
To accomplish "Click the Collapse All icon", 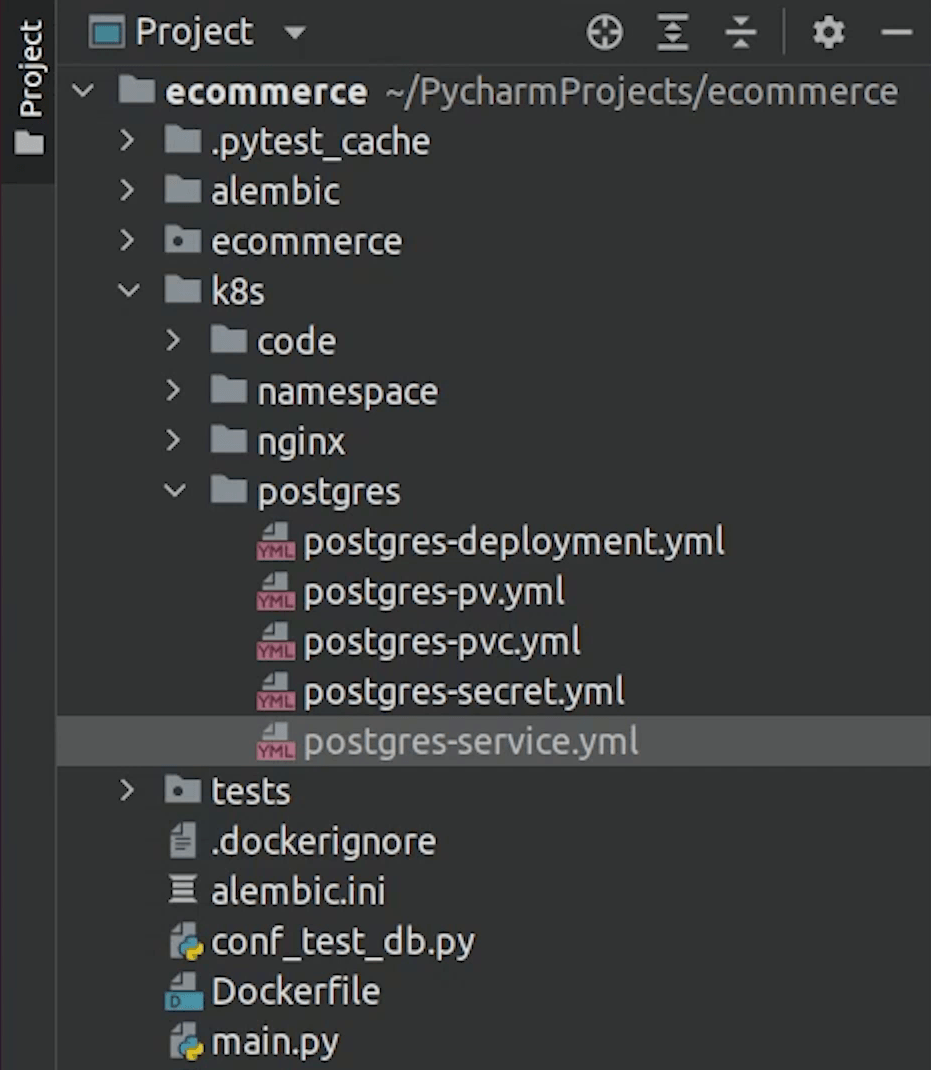I will pos(740,33).
